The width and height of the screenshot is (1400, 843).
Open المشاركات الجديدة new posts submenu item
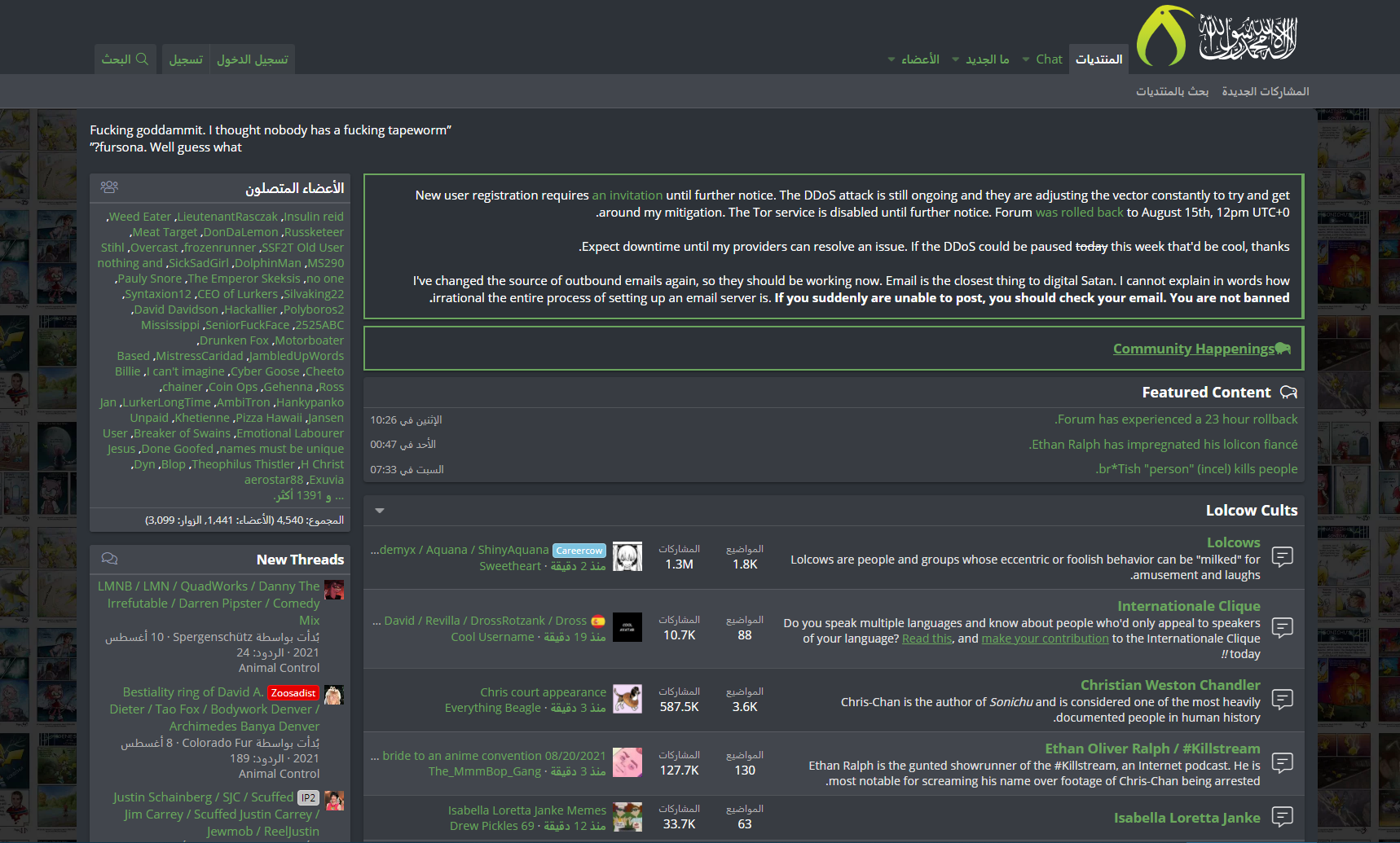[1266, 91]
